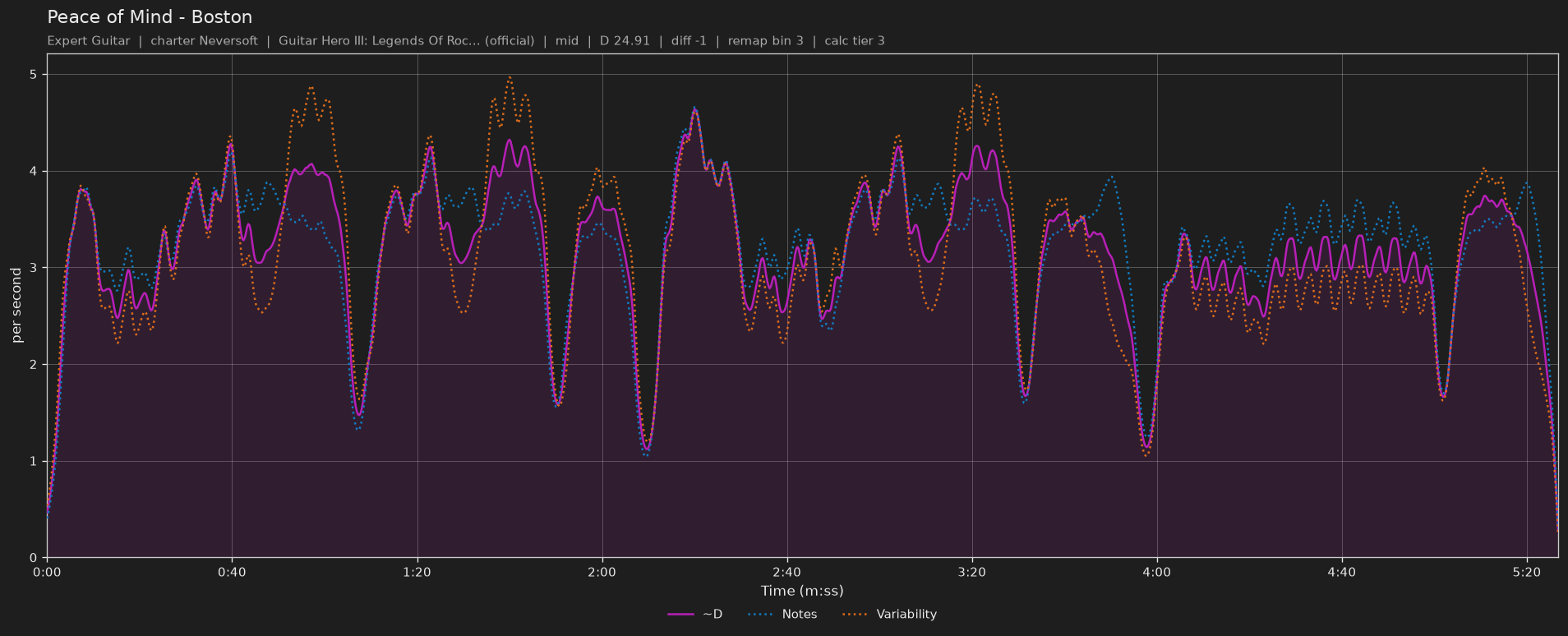
Task: Click the 'charter Neversoft' label
Action: pyautogui.click(x=204, y=41)
